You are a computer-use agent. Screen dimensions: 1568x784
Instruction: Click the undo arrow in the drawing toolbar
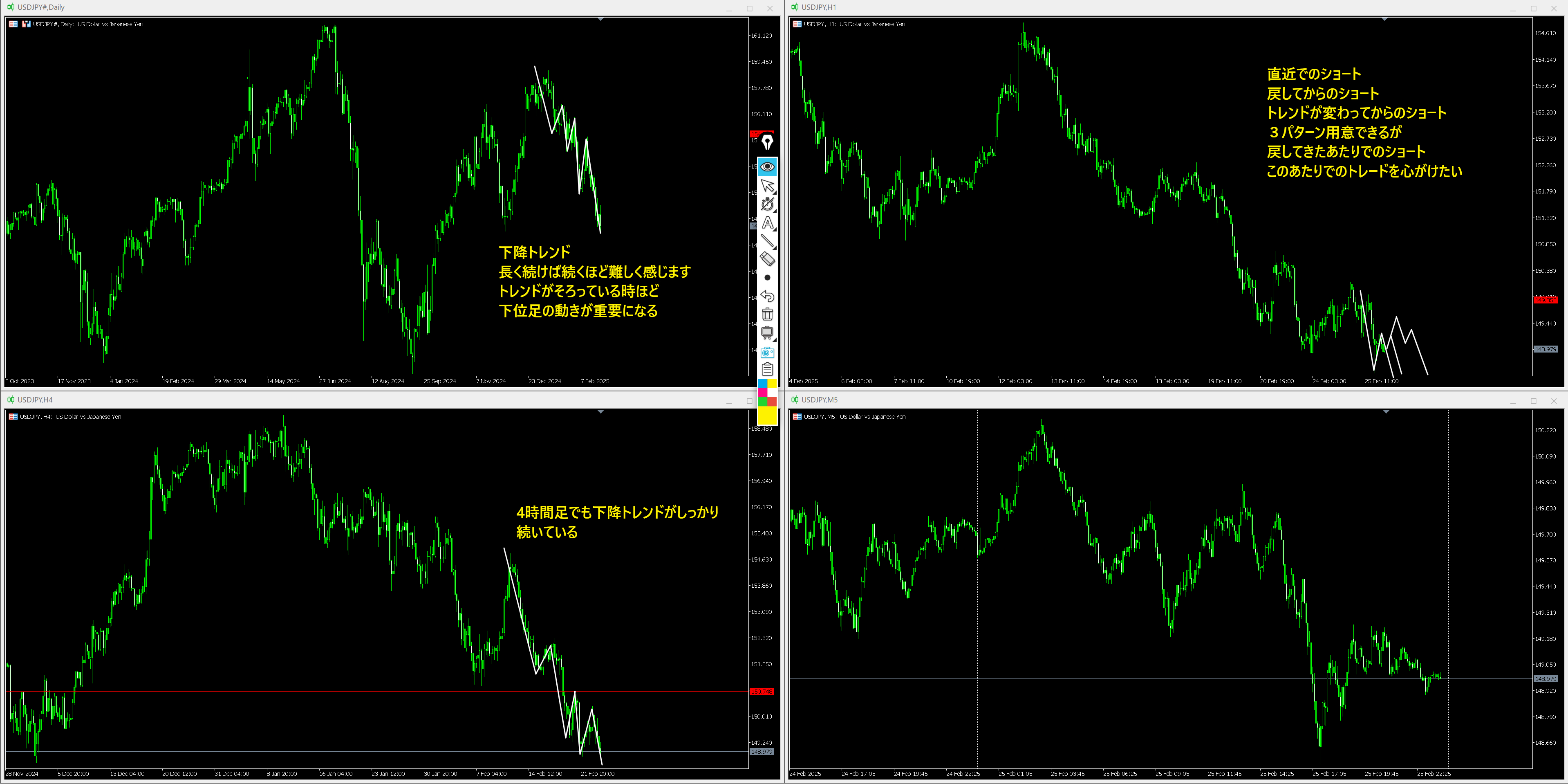pyautogui.click(x=767, y=296)
